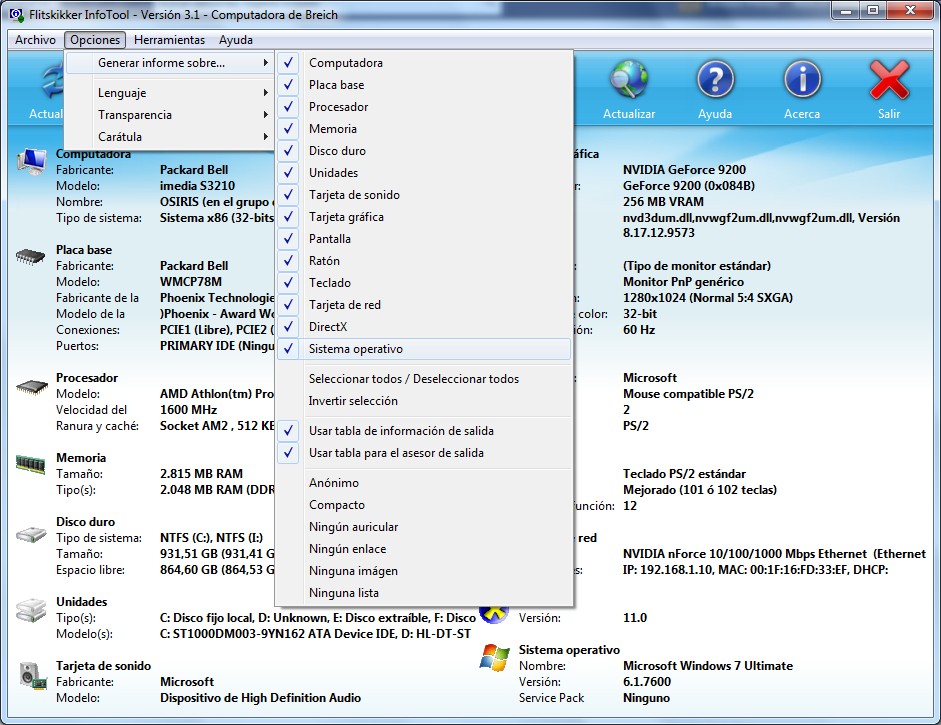Click the Procesador CPU icon
Viewport: 941px width, 725px height.
[31, 387]
